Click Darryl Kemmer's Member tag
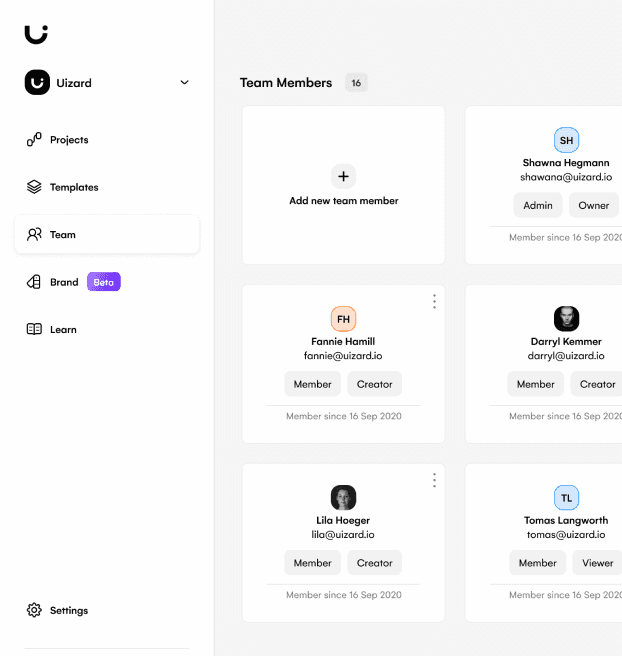The height and width of the screenshot is (656, 622). [535, 384]
